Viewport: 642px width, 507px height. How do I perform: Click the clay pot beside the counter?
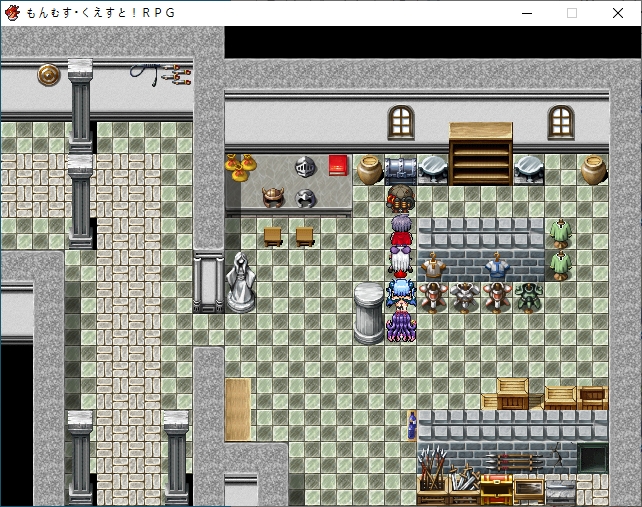[x=369, y=170]
